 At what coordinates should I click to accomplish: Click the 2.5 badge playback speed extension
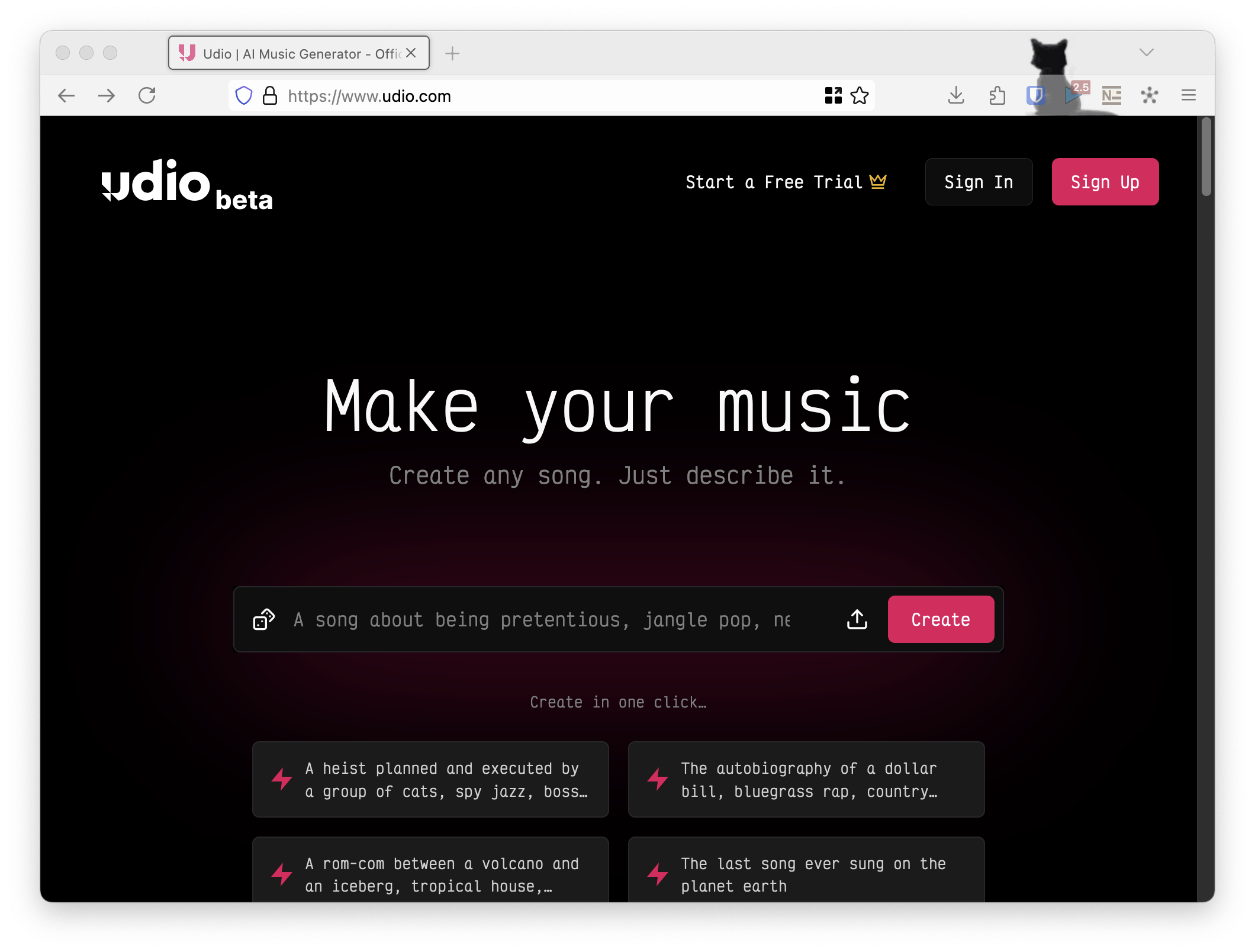coord(1076,94)
